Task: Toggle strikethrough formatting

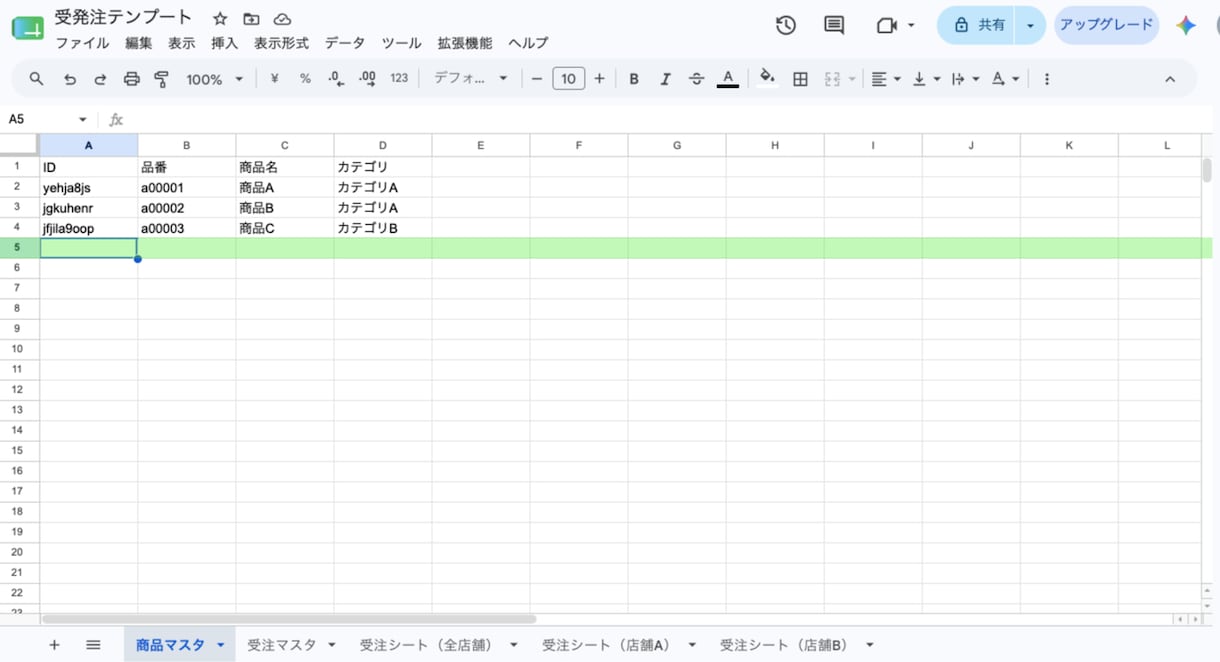Action: [x=697, y=79]
